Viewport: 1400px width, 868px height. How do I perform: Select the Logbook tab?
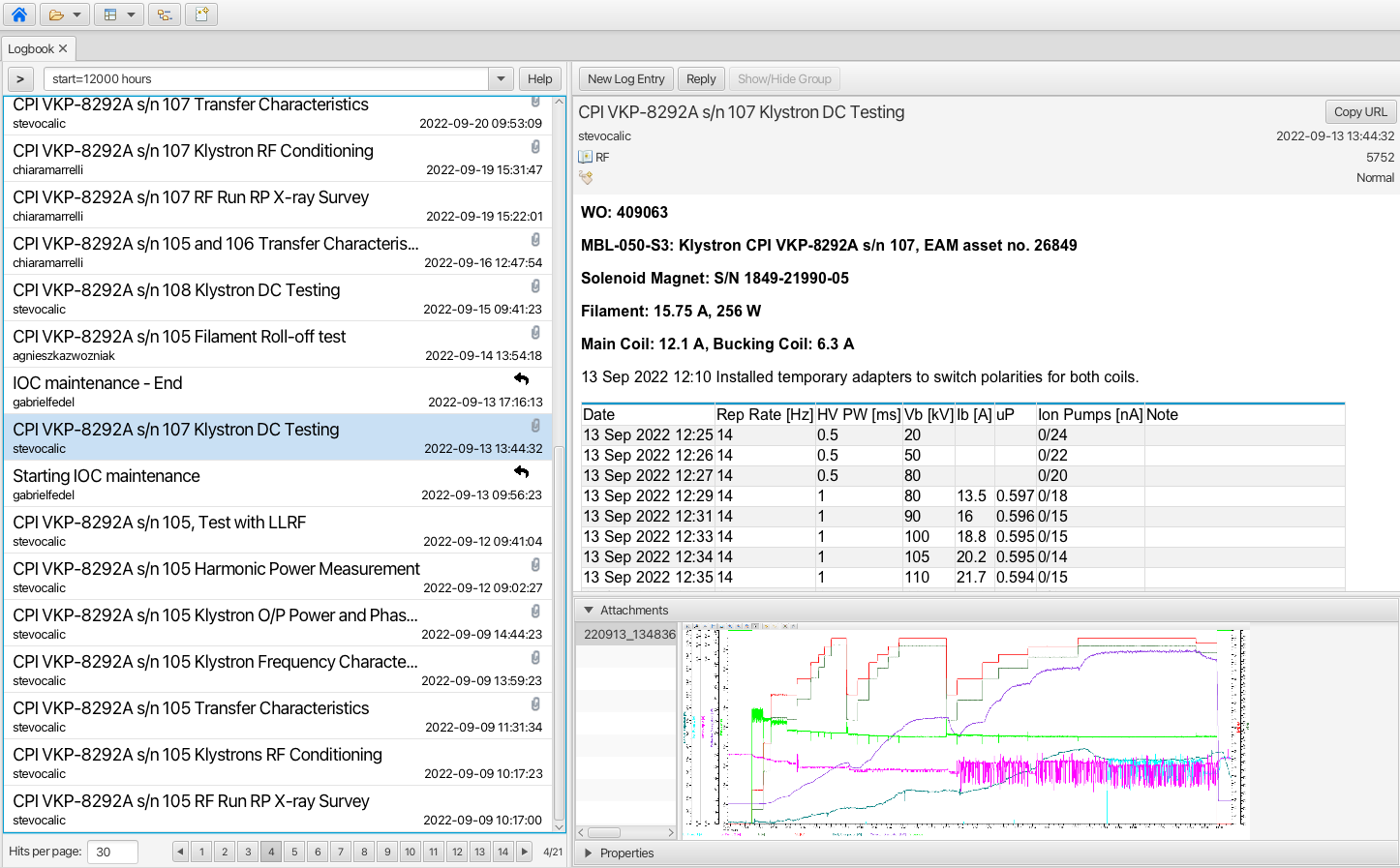(31, 49)
